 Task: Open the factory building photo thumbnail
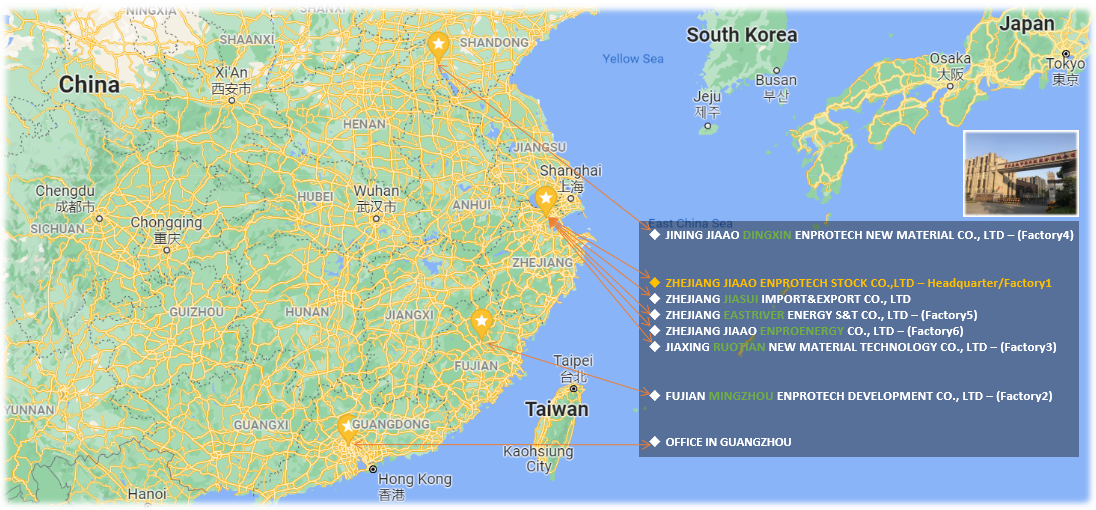(1020, 173)
